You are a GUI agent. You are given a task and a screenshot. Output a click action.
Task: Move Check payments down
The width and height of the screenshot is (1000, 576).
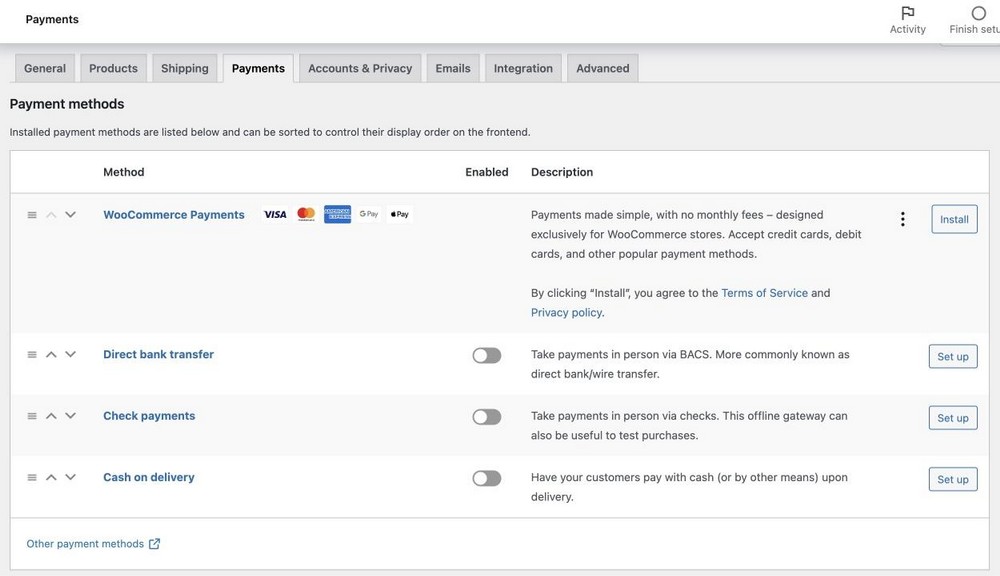[70, 416]
